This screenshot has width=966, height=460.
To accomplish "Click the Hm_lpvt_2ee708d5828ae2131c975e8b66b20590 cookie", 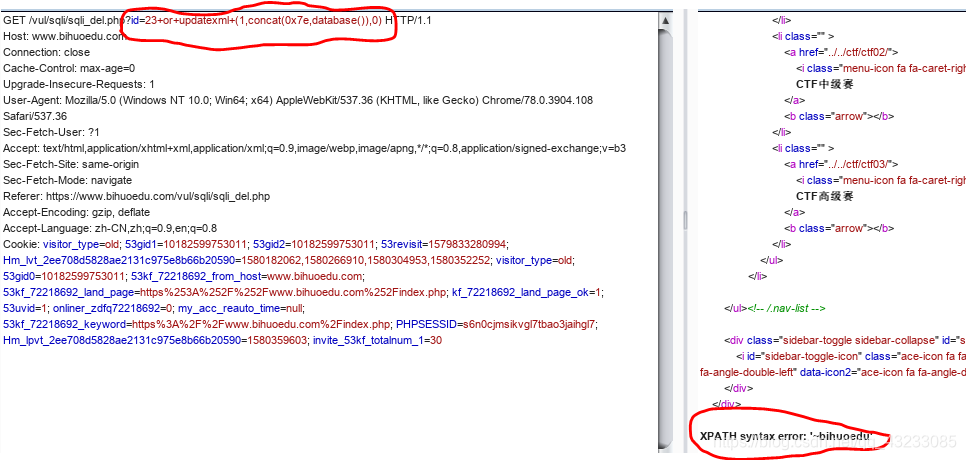I will 155,341.
